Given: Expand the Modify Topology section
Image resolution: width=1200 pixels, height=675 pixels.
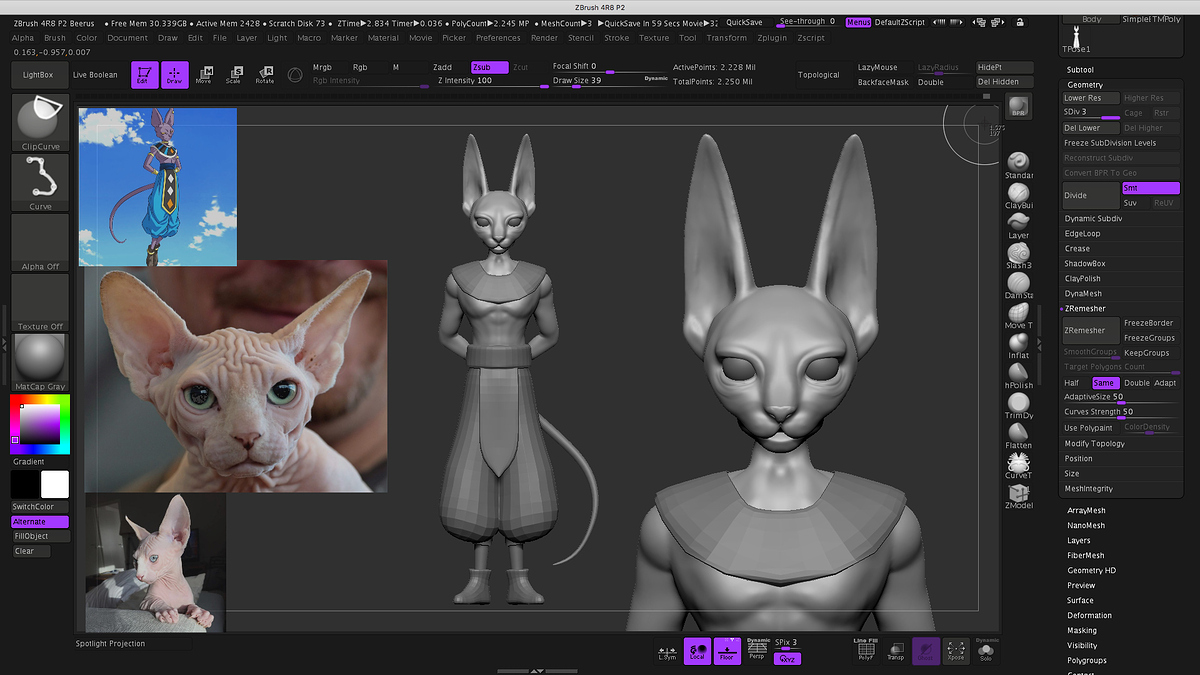Looking at the screenshot, I should 1095,443.
